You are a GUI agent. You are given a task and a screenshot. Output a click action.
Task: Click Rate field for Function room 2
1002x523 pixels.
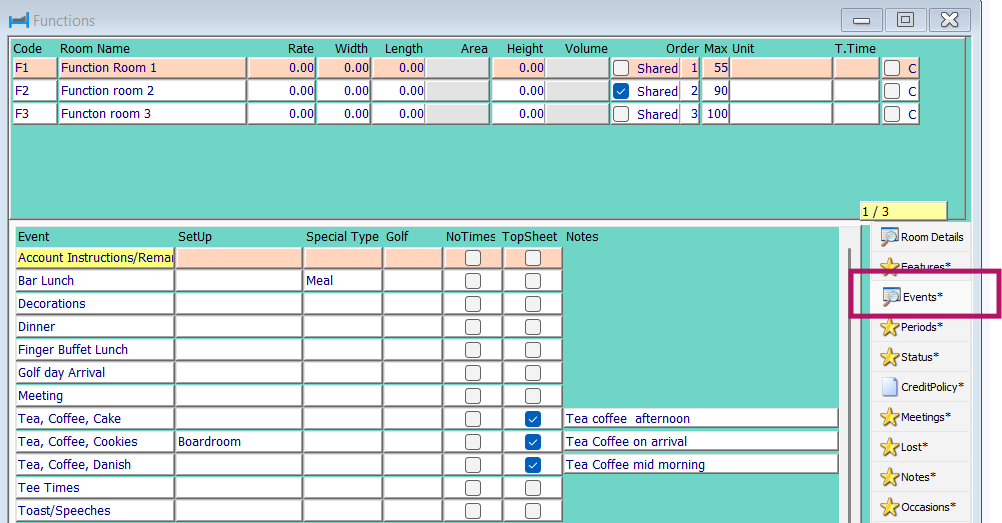[x=282, y=91]
